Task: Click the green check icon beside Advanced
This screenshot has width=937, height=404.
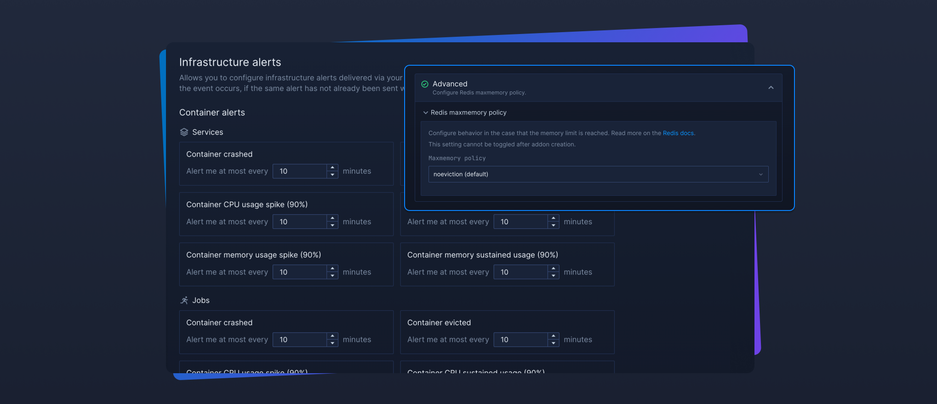Action: coord(424,84)
